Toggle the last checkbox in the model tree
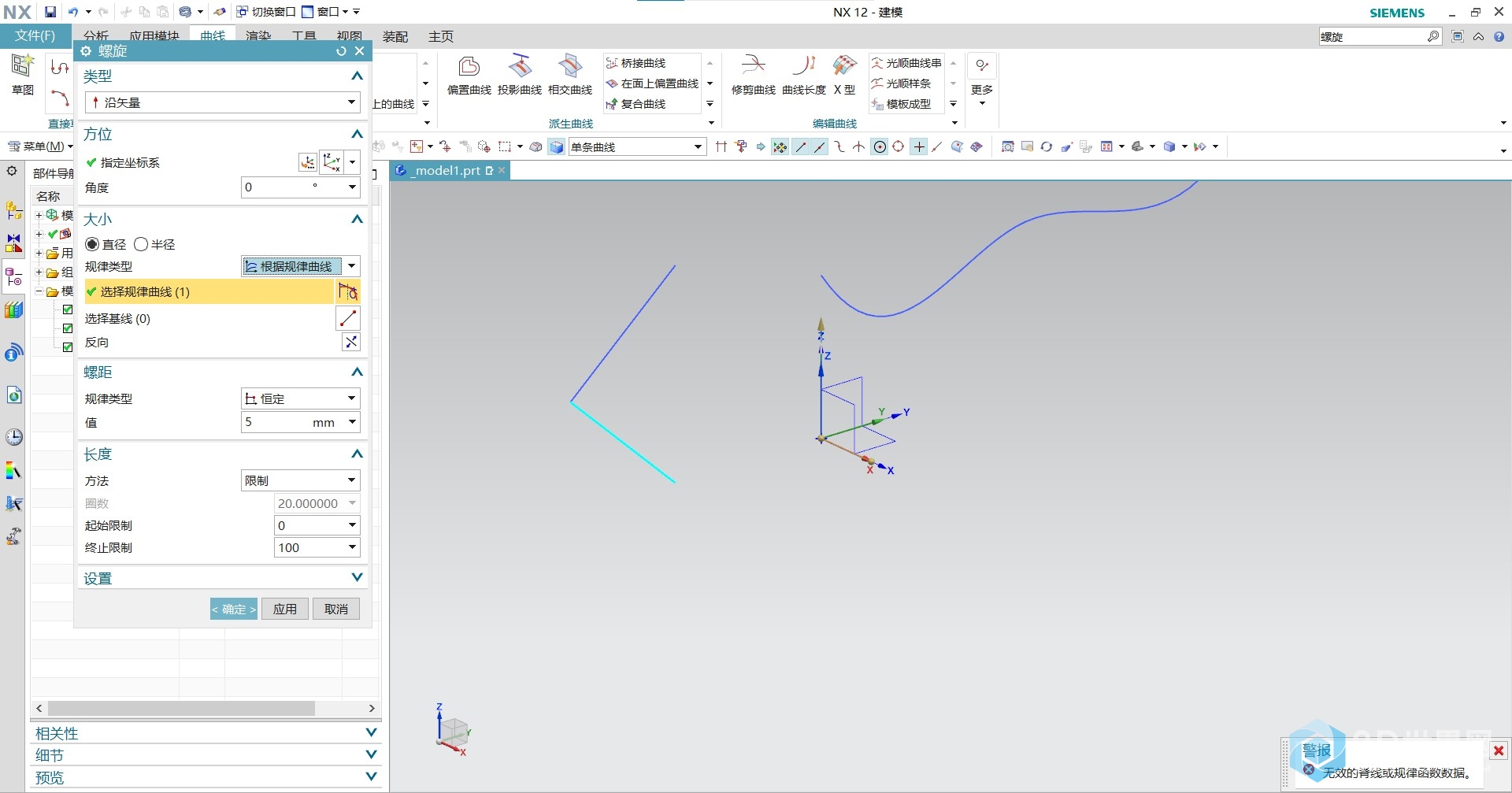The height and width of the screenshot is (793, 1512). (68, 347)
